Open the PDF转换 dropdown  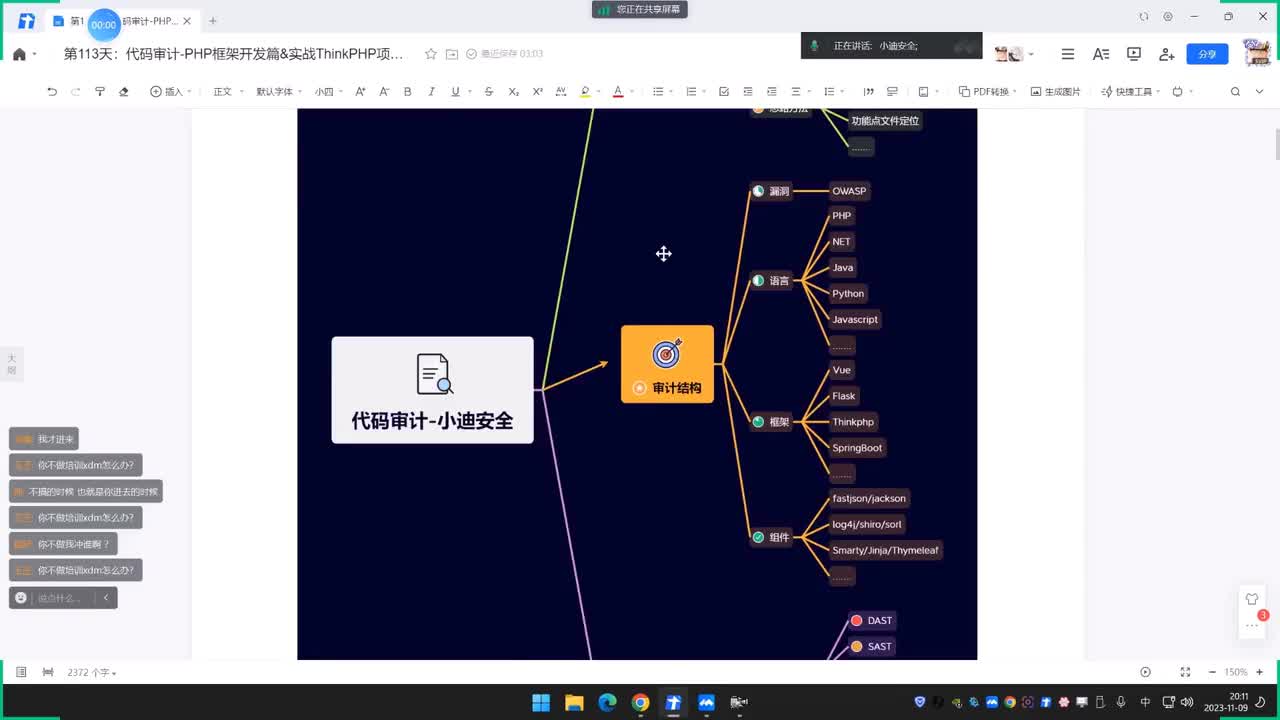(x=987, y=91)
